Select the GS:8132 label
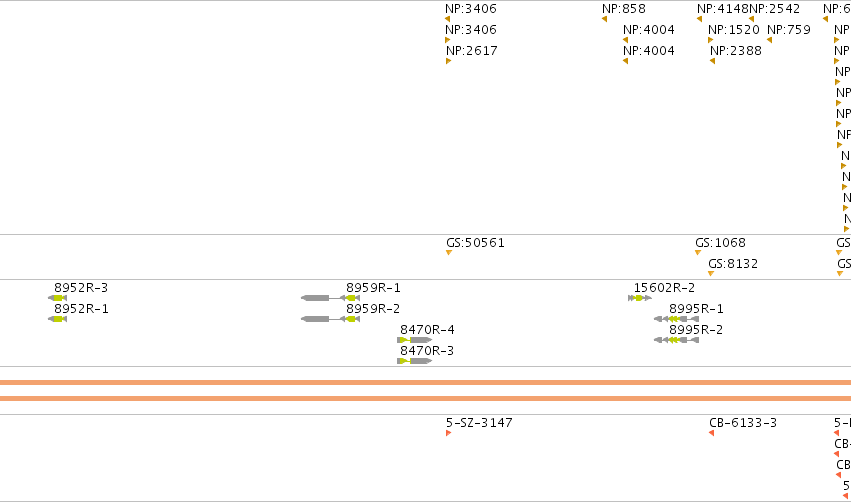 click(x=733, y=264)
